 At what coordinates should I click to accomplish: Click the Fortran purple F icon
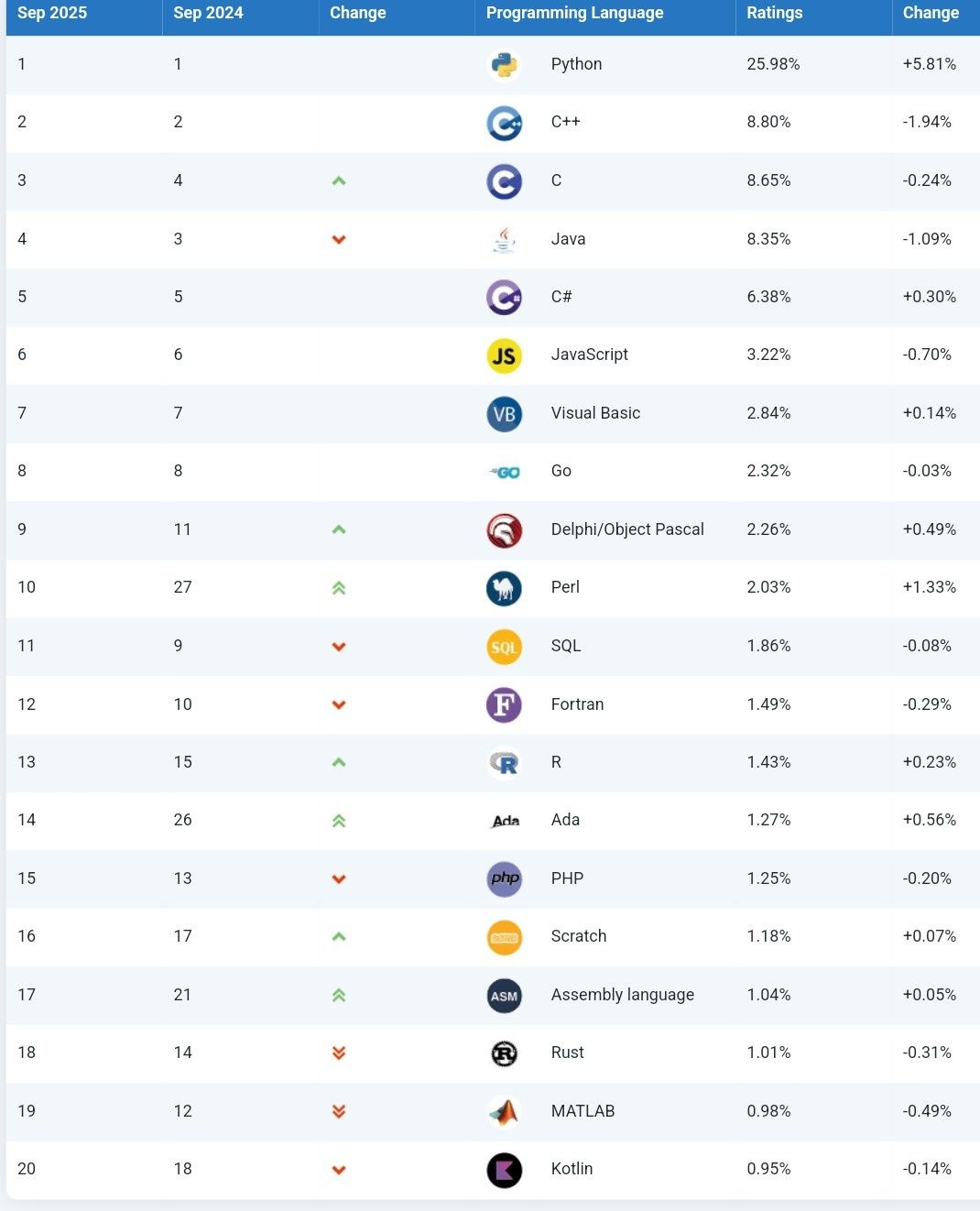pyautogui.click(x=504, y=704)
